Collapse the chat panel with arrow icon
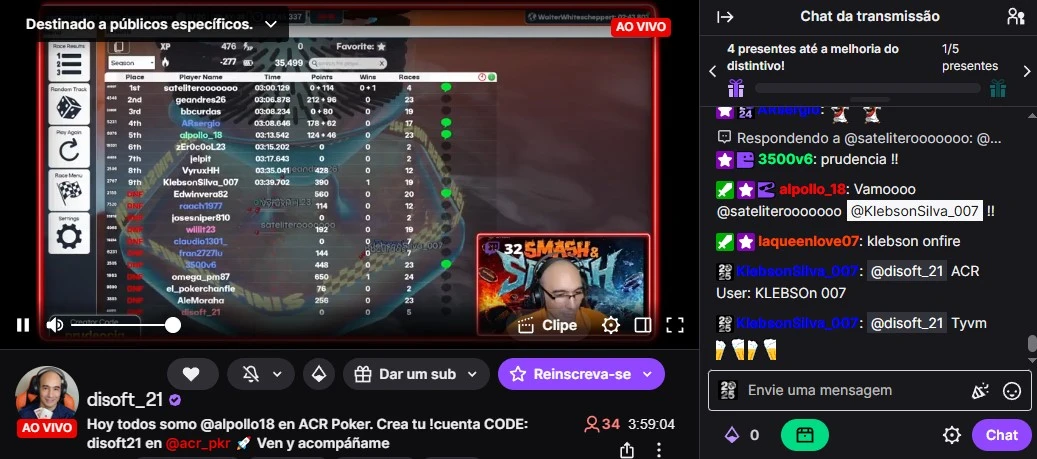This screenshot has height=459, width=1037. click(x=726, y=17)
